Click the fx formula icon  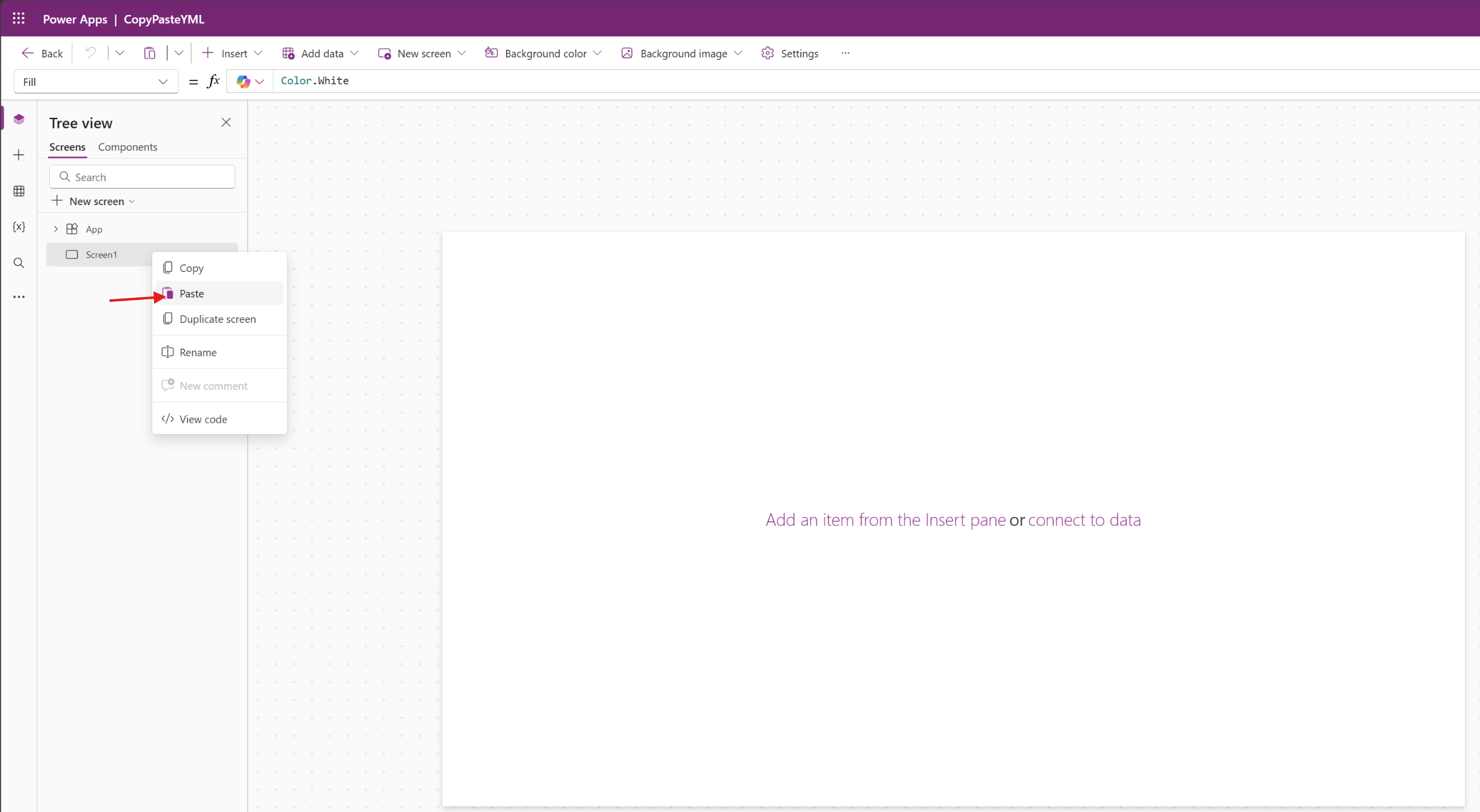[213, 81]
